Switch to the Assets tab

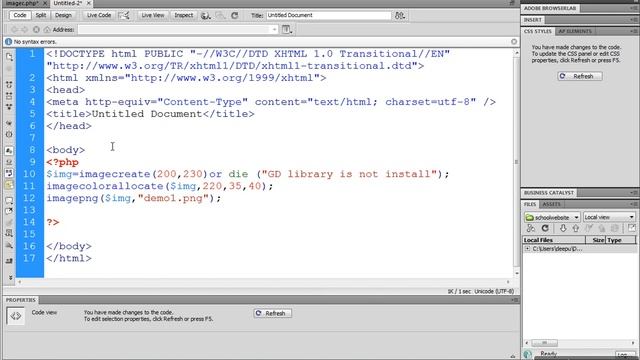pyautogui.click(x=551, y=204)
